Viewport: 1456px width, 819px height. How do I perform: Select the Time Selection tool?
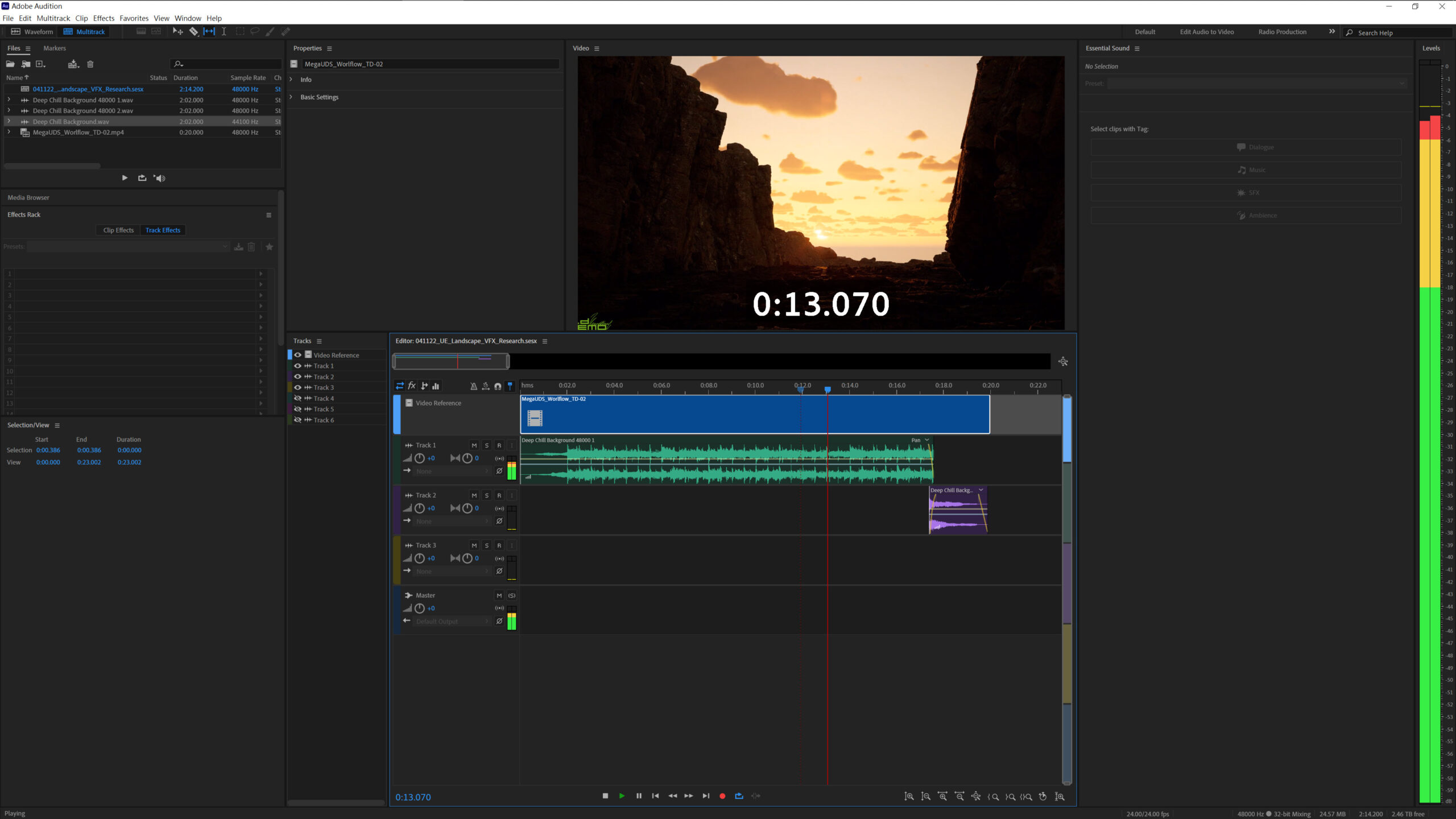point(224,32)
